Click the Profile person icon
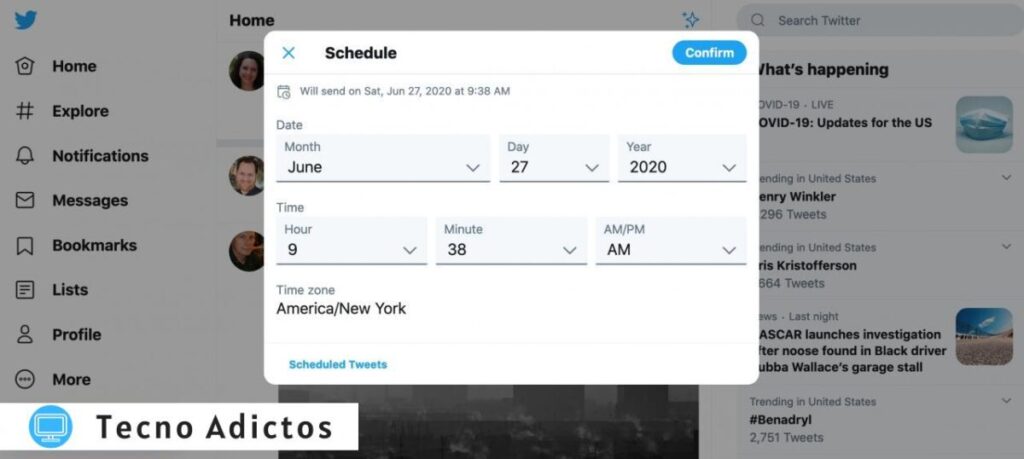The image size is (1024, 459). (26, 334)
